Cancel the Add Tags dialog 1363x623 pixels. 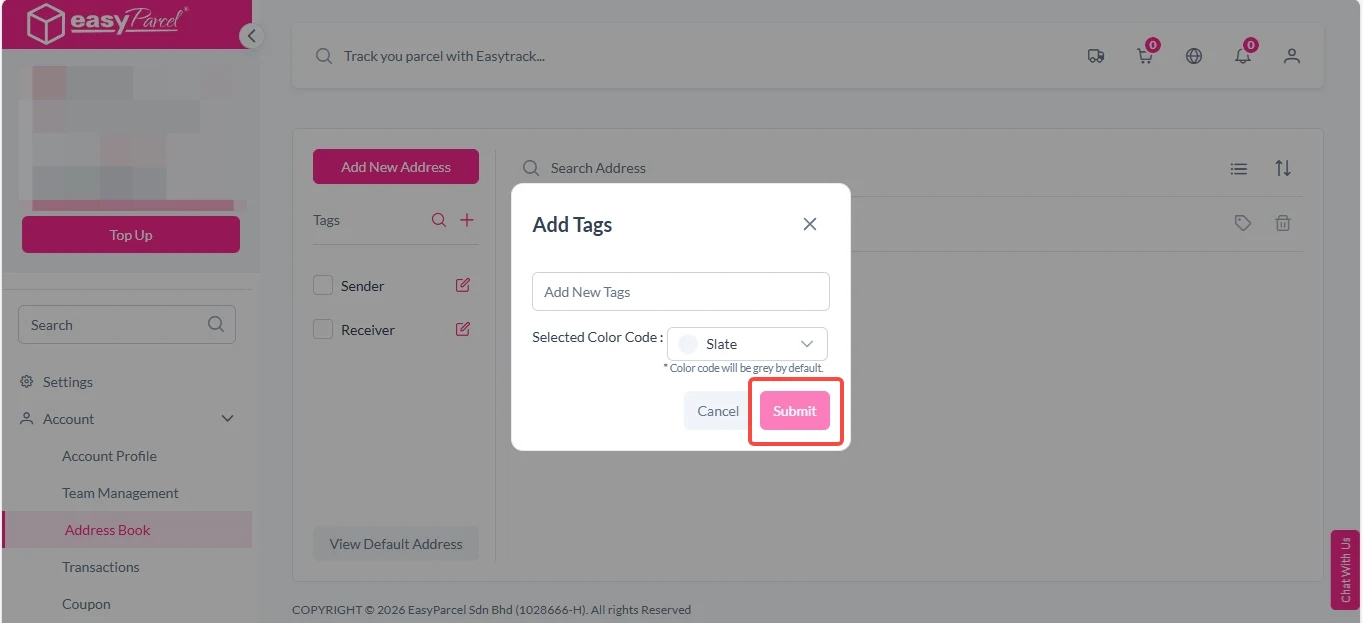pos(718,411)
